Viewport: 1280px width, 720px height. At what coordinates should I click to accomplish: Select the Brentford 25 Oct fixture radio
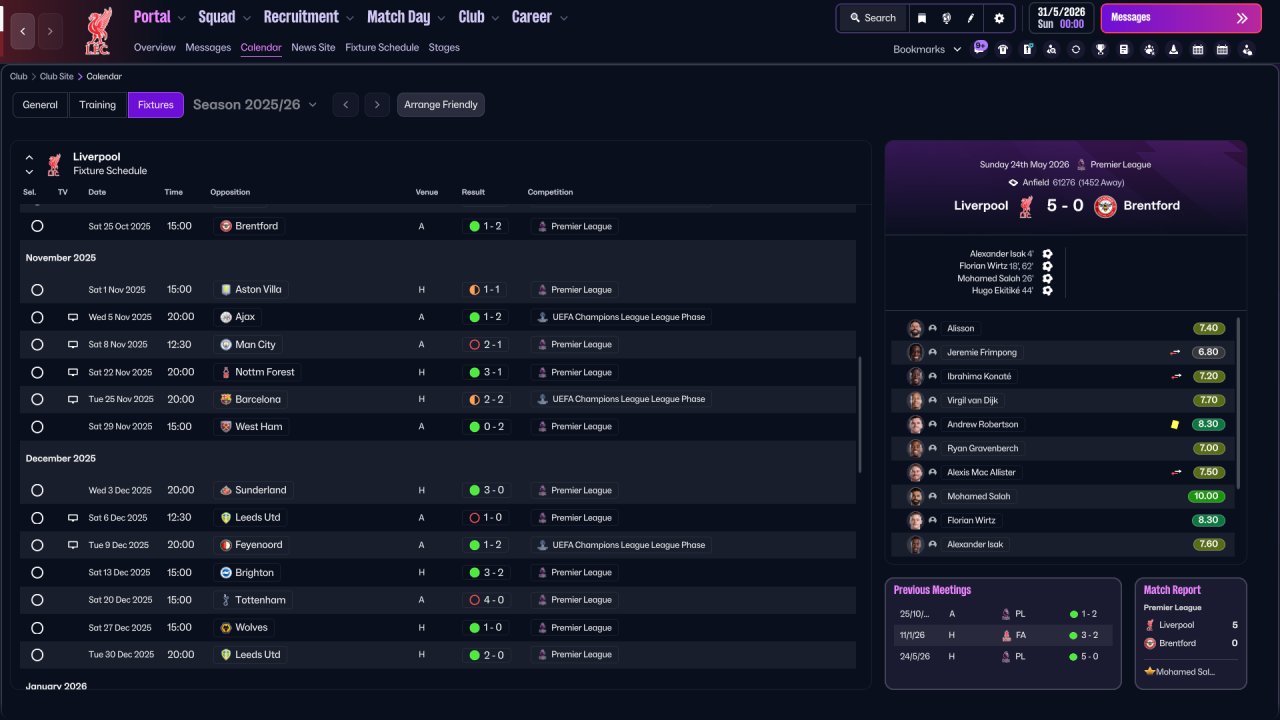coord(37,227)
